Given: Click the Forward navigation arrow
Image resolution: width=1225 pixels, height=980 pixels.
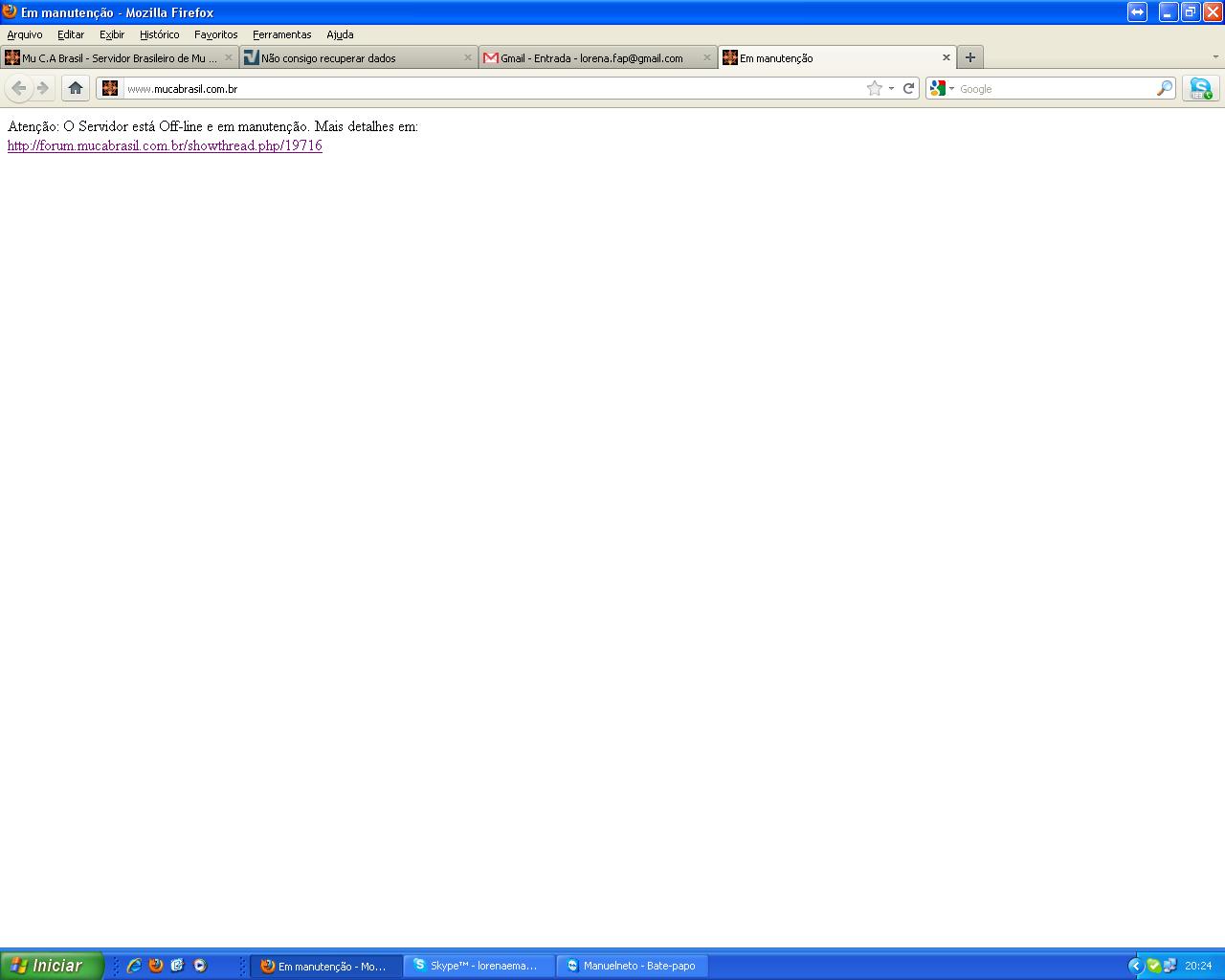Looking at the screenshot, I should (x=43, y=88).
